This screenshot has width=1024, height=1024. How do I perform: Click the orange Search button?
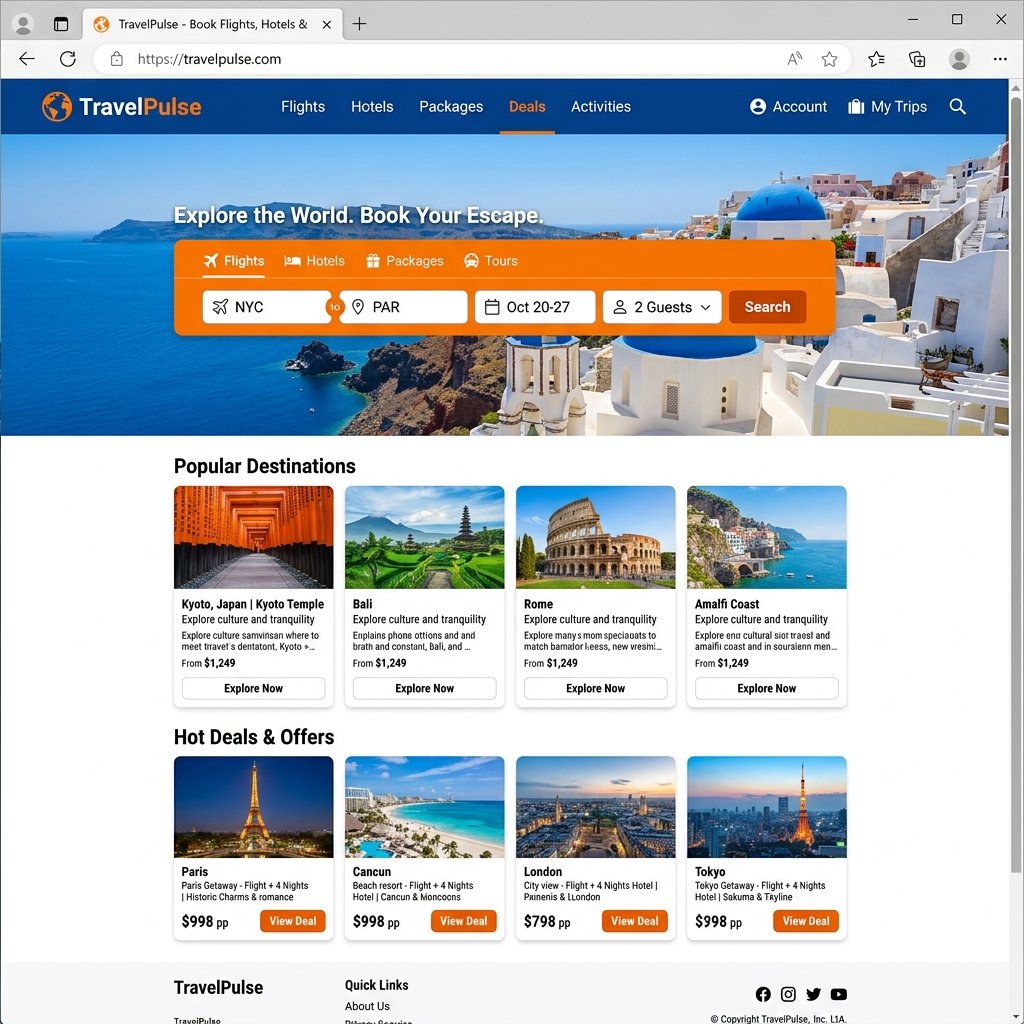pyautogui.click(x=767, y=307)
